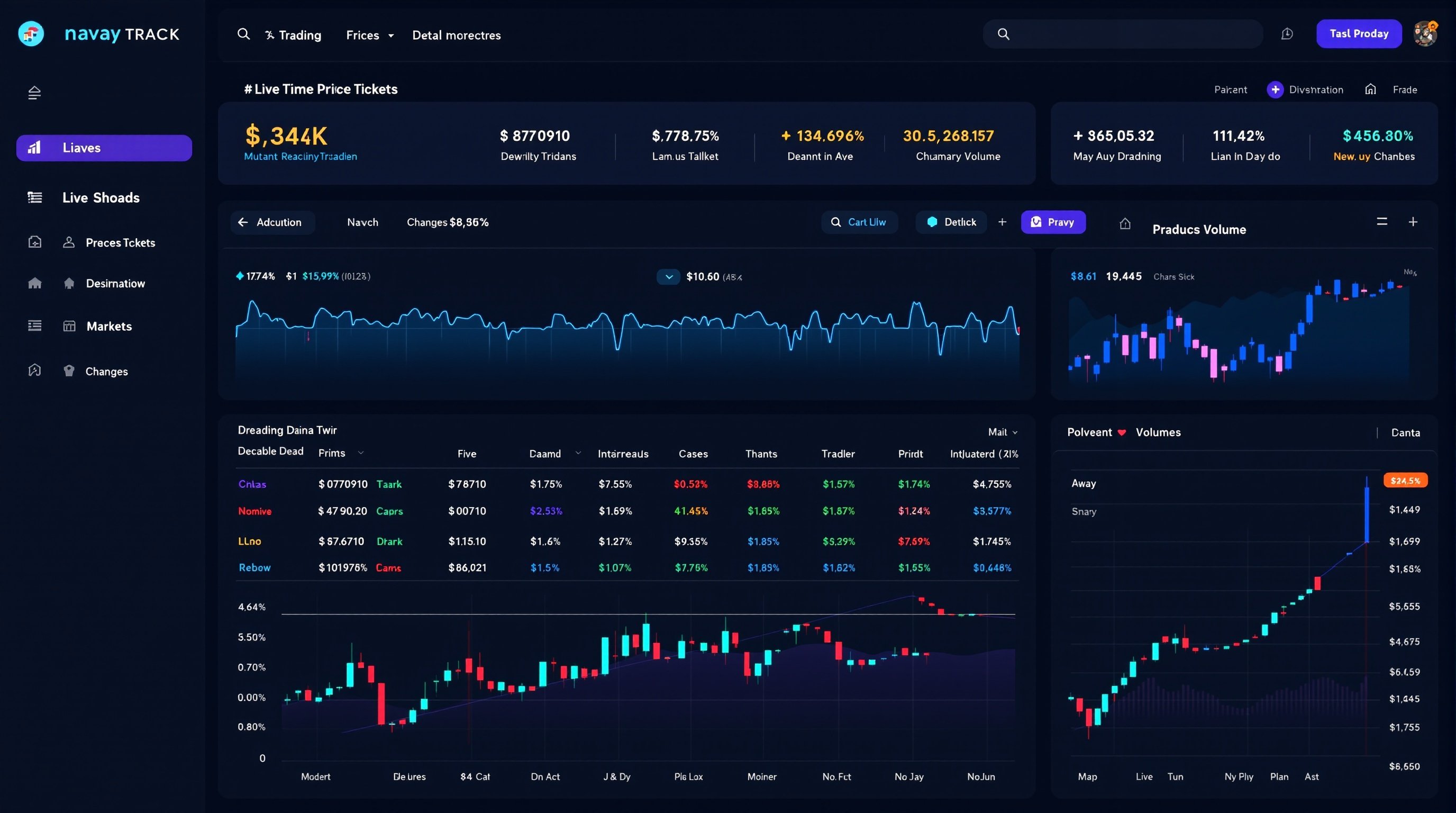Select the Liaves sidebar icon

click(34, 148)
